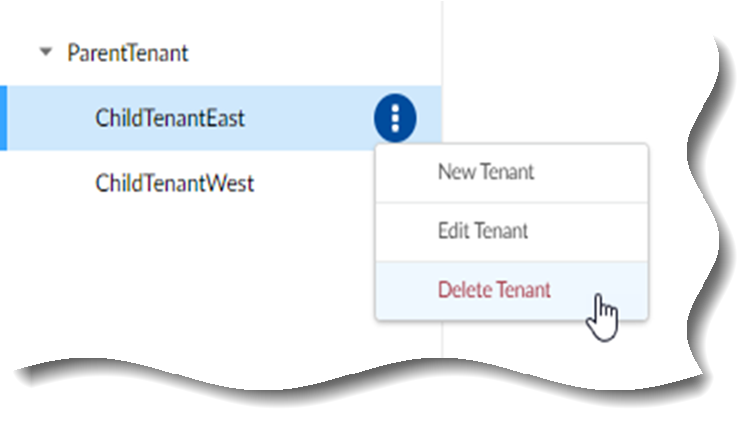
Task: Click Delete Tenant in the popup menu
Action: (x=494, y=290)
